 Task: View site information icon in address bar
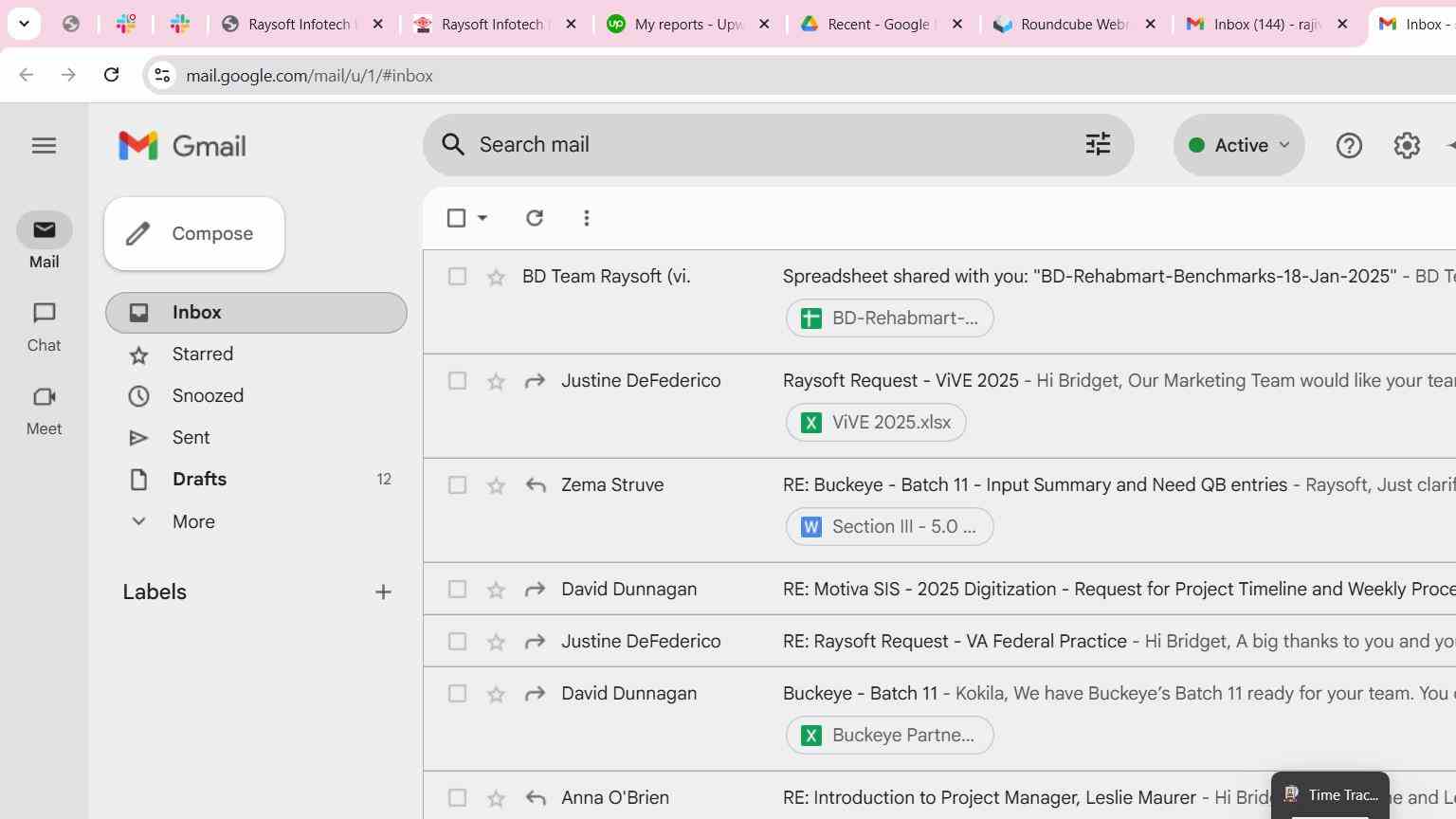coord(162,75)
